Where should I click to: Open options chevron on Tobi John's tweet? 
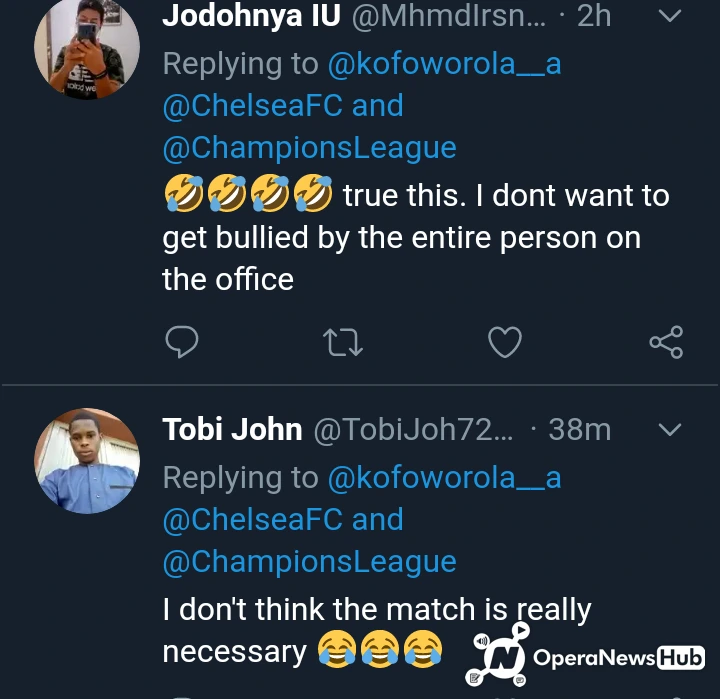tap(669, 430)
